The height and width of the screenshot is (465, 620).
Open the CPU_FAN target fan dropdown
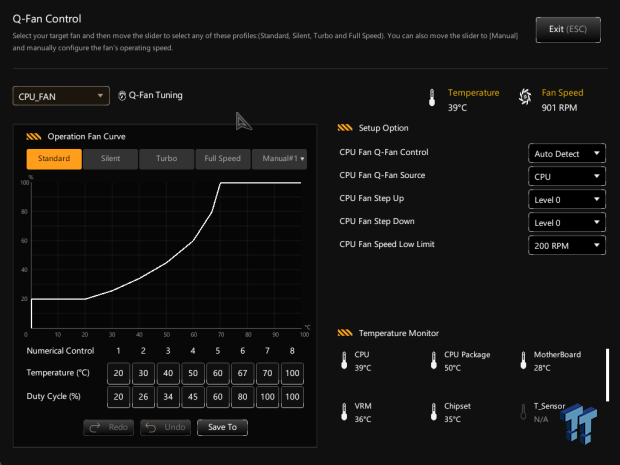coord(61,96)
